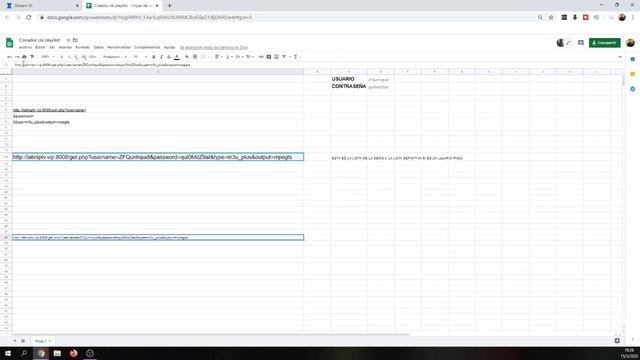Viewport: 640px width, 360px height.
Task: Format the cell as percent
Action: tap(69, 57)
